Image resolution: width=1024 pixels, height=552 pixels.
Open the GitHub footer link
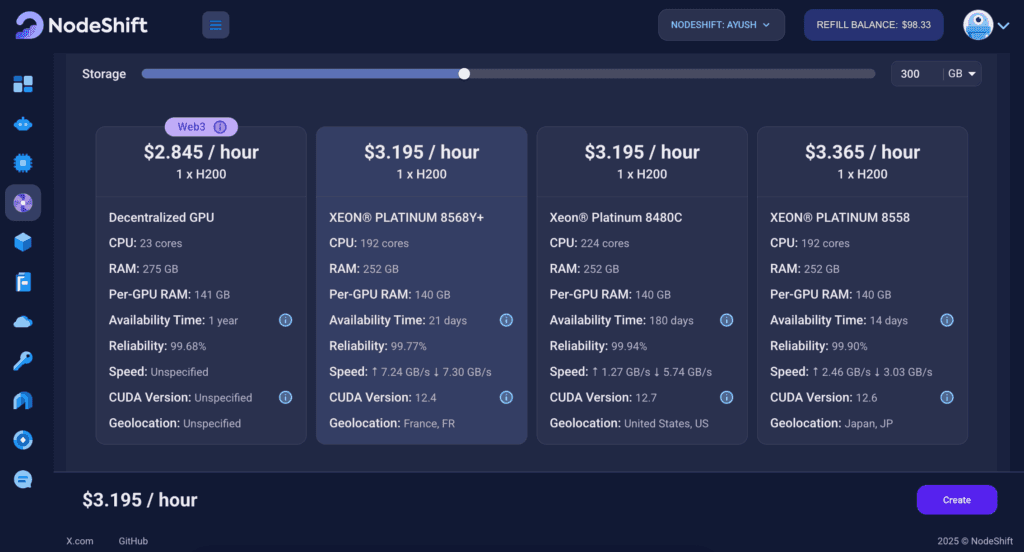[x=133, y=541]
